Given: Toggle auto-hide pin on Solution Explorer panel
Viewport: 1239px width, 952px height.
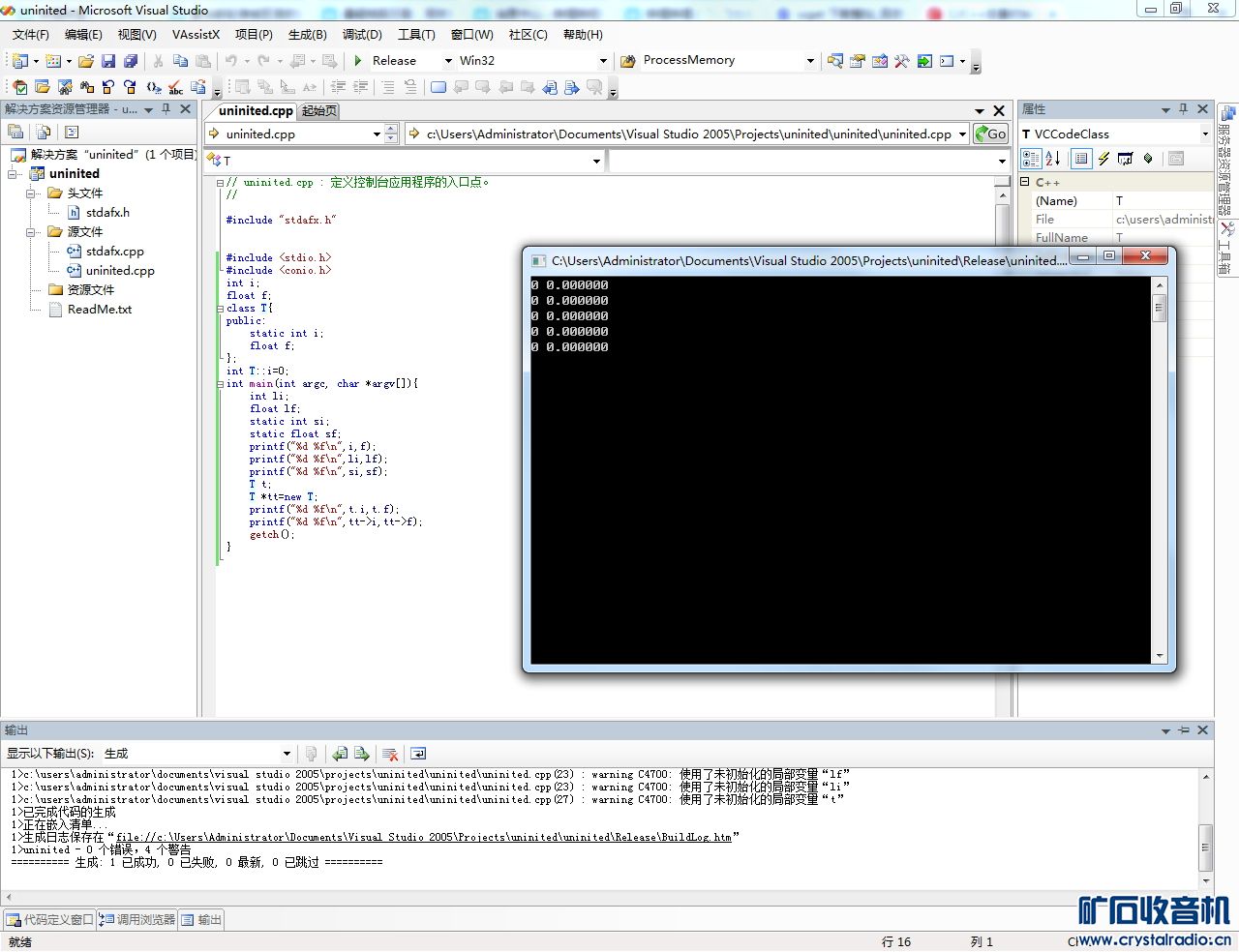Looking at the screenshot, I should [166, 109].
